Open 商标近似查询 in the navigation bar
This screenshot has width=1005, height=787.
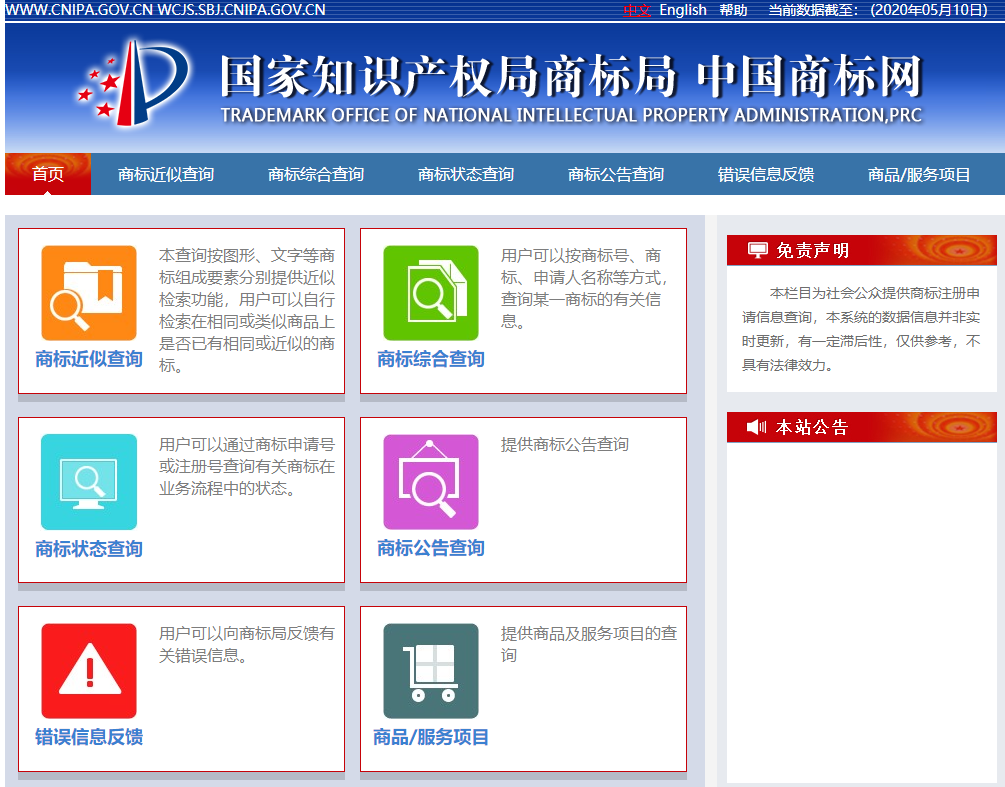pos(166,174)
